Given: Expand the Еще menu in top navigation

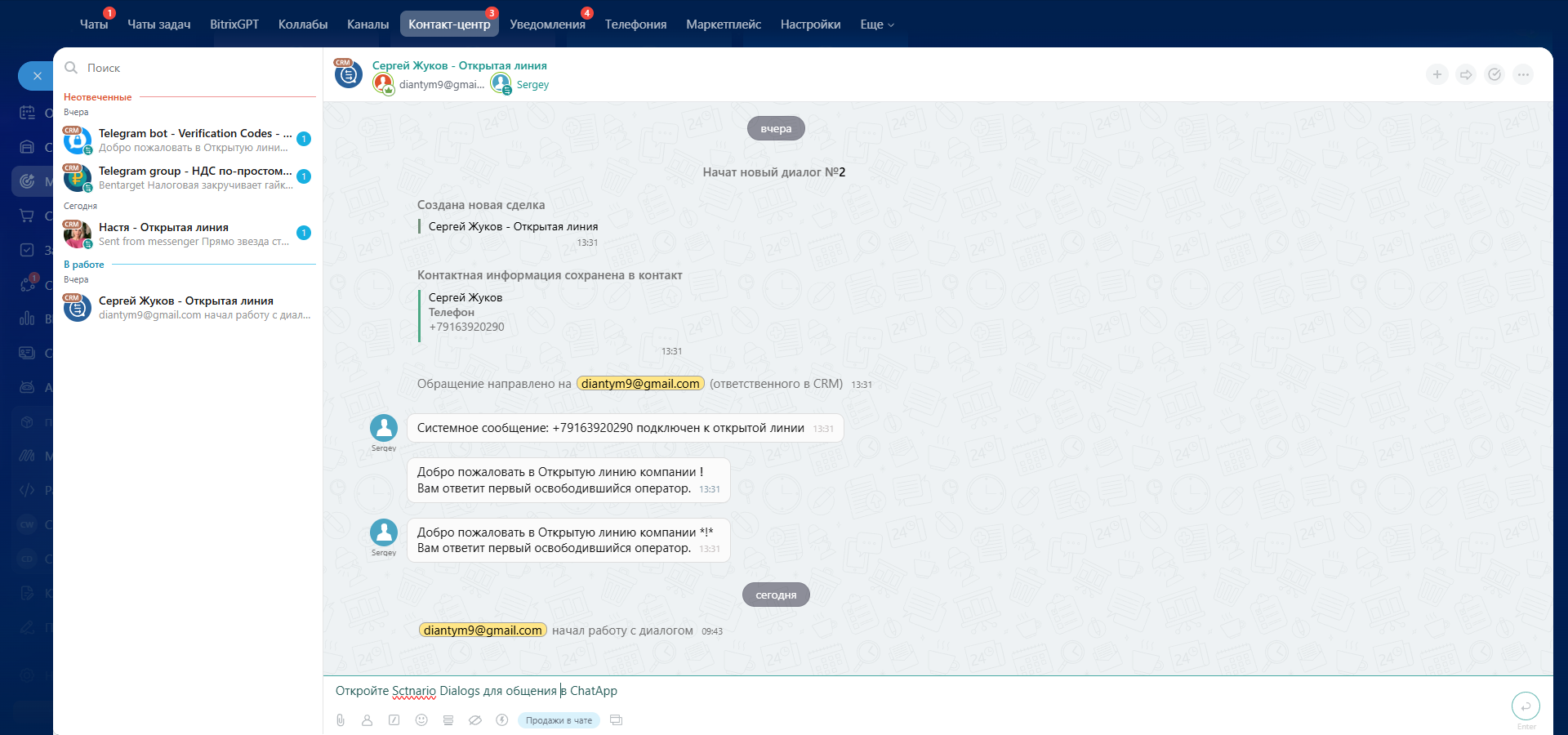Looking at the screenshot, I should (x=876, y=24).
